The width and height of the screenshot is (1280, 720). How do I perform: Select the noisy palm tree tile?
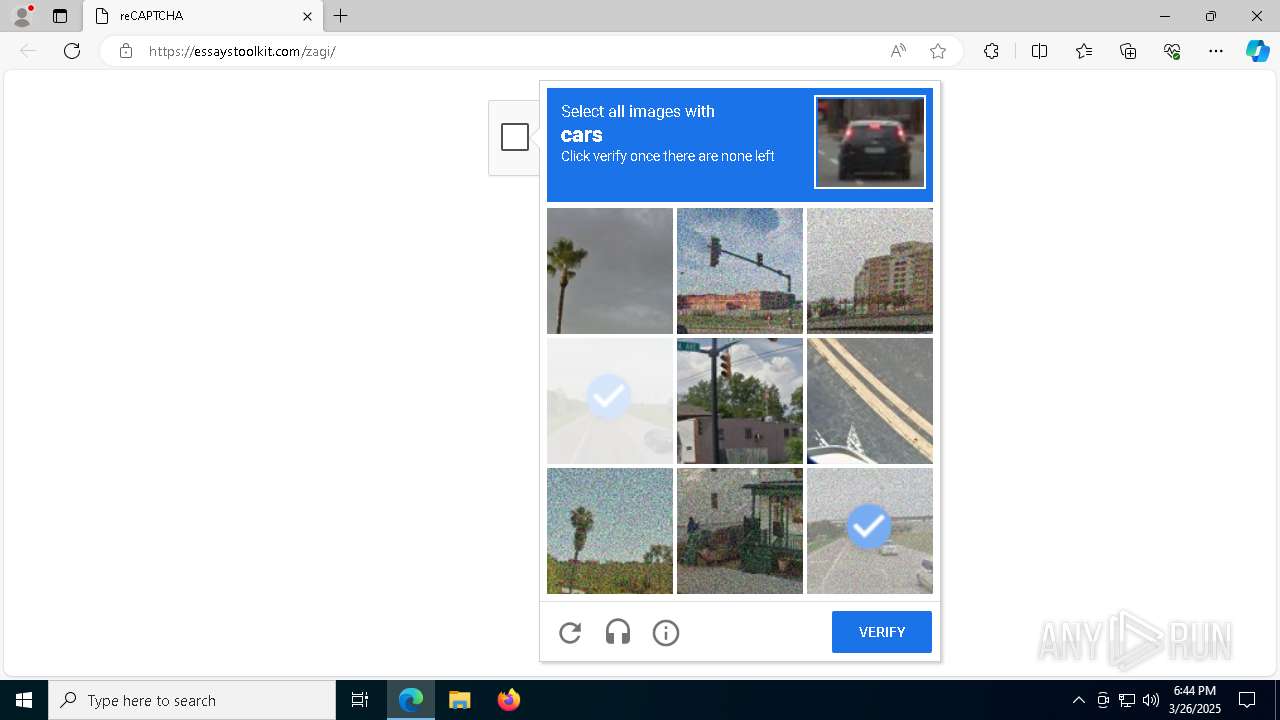coord(610,531)
